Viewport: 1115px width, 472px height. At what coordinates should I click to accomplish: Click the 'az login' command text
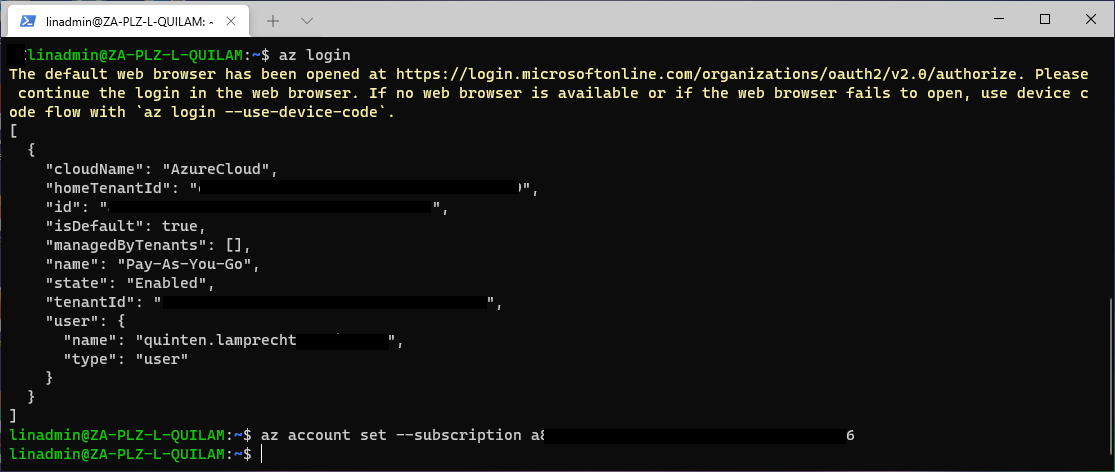pyautogui.click(x=315, y=55)
